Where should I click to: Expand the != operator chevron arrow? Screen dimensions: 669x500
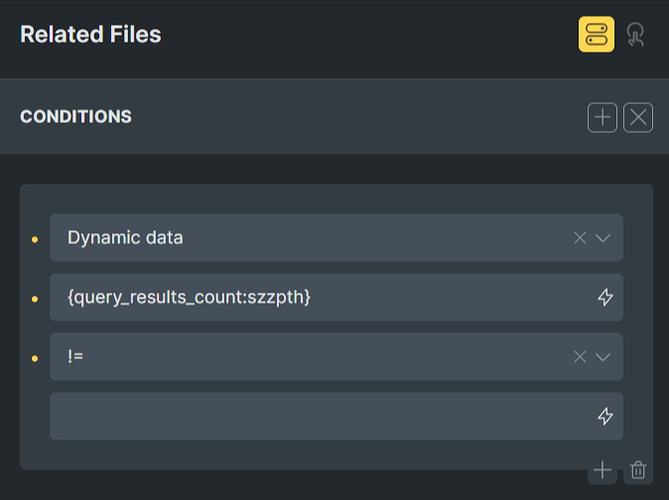pyautogui.click(x=602, y=357)
